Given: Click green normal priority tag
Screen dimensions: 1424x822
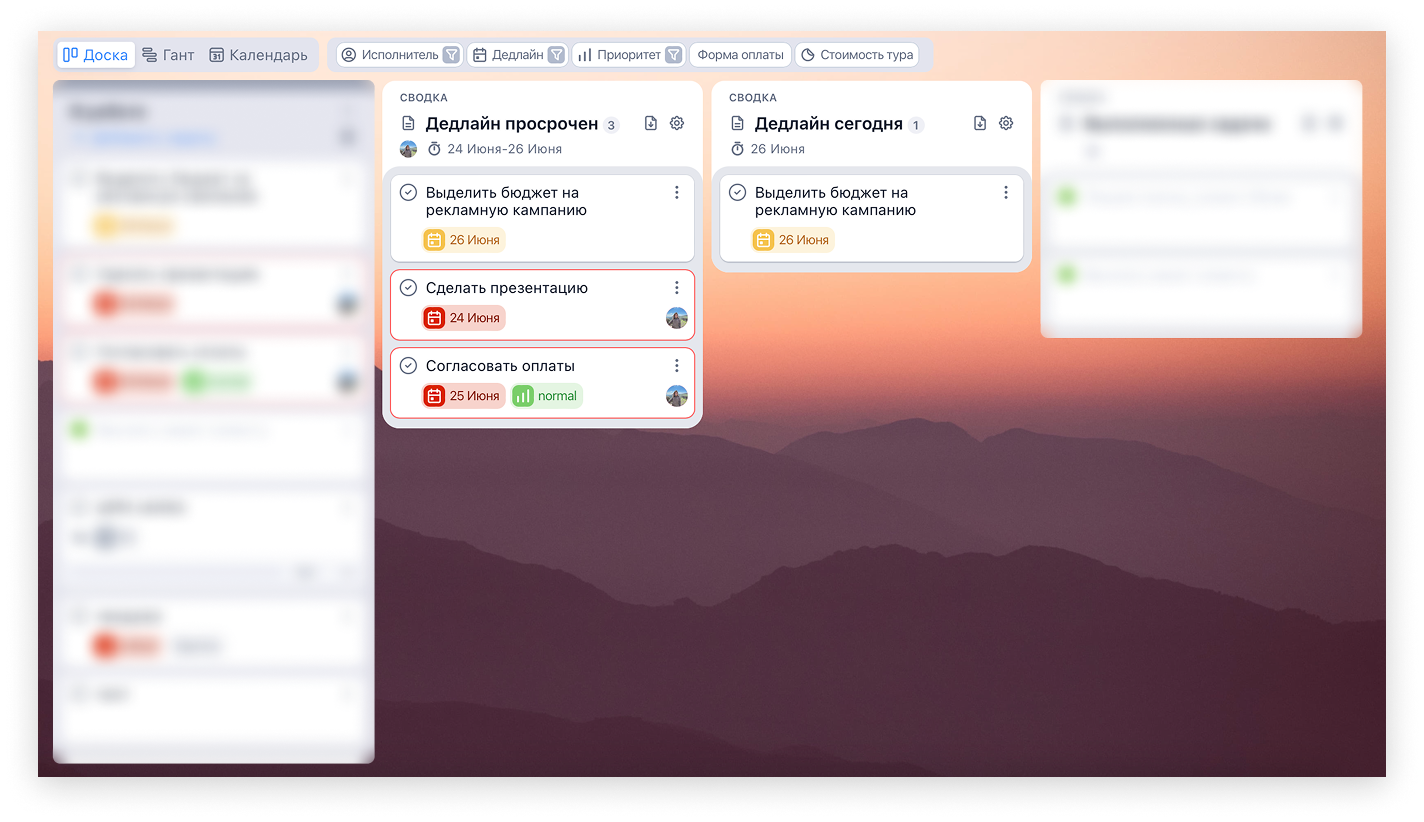Looking at the screenshot, I should tap(546, 396).
